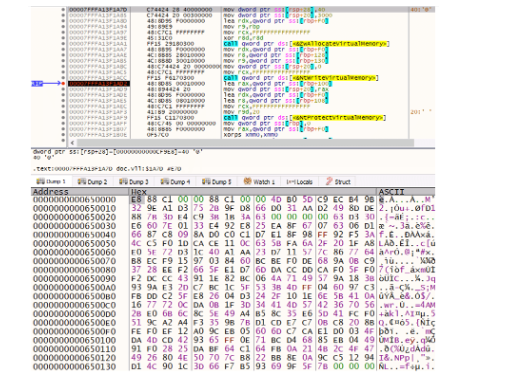Toggle breakpoint dot on ZwAllocateVirtualMemory call row
The image size is (524, 379).
pyautogui.click(x=63, y=44)
